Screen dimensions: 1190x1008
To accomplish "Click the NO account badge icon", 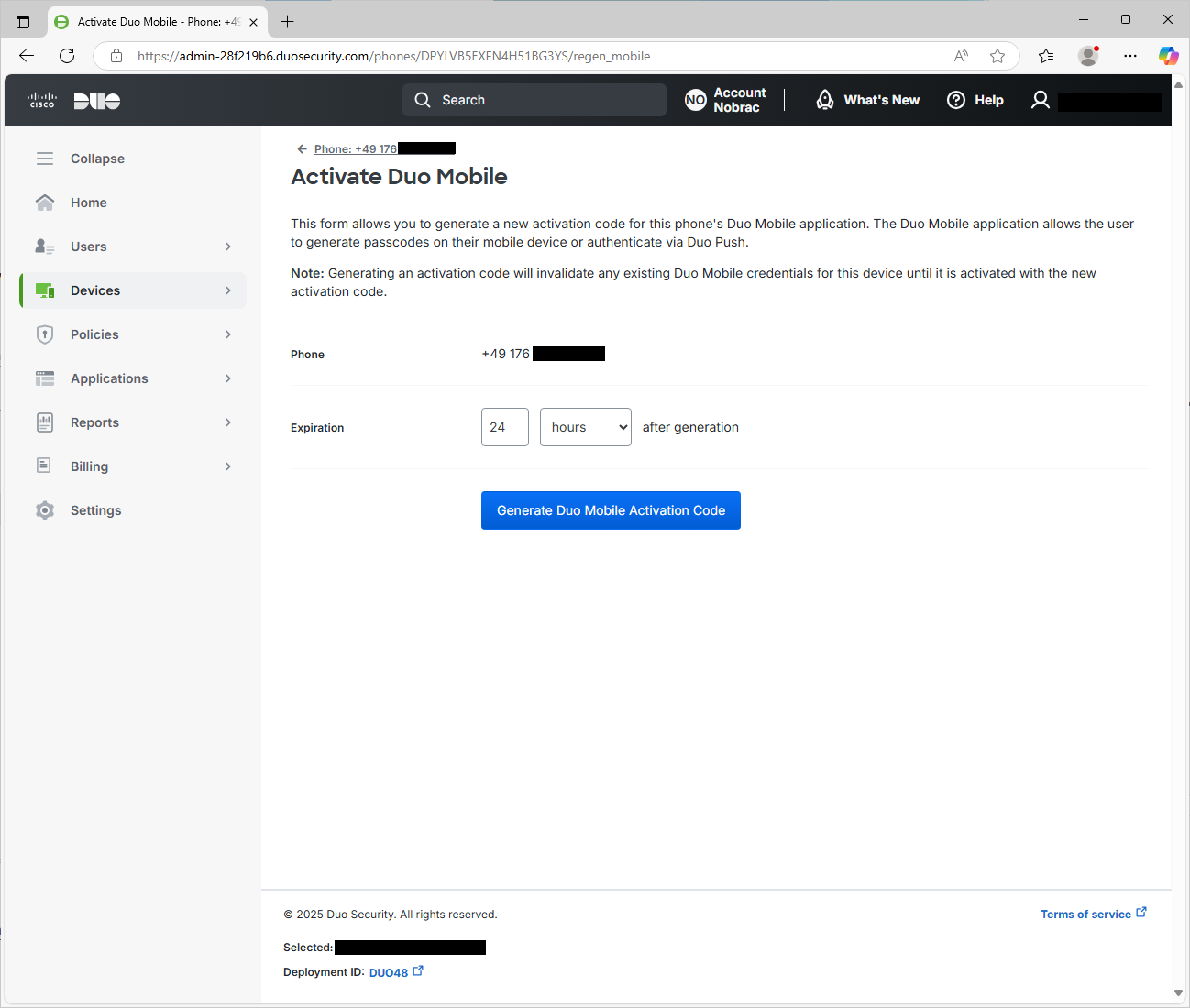I will pos(696,100).
